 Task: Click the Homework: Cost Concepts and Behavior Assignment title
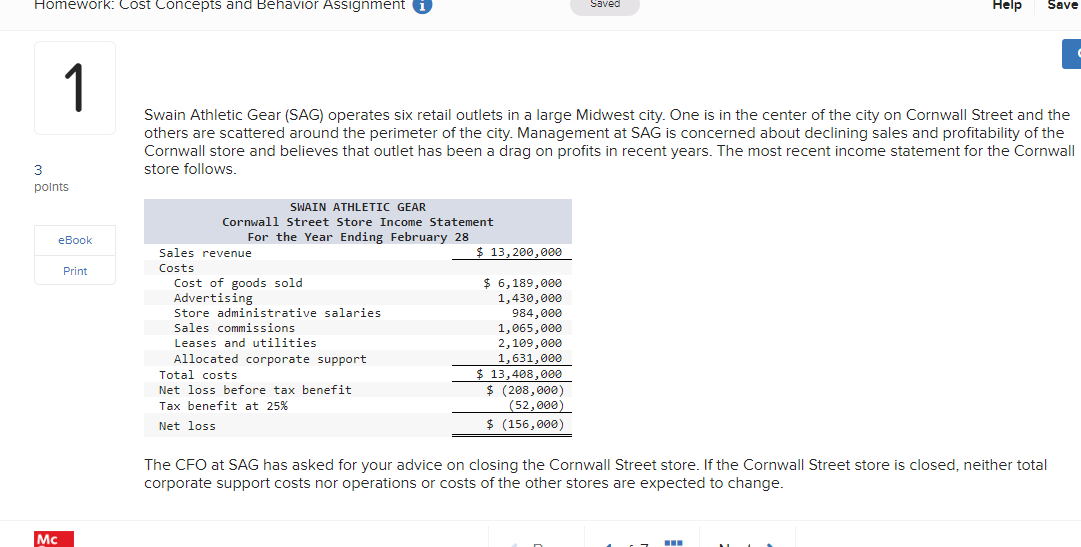[220, 6]
